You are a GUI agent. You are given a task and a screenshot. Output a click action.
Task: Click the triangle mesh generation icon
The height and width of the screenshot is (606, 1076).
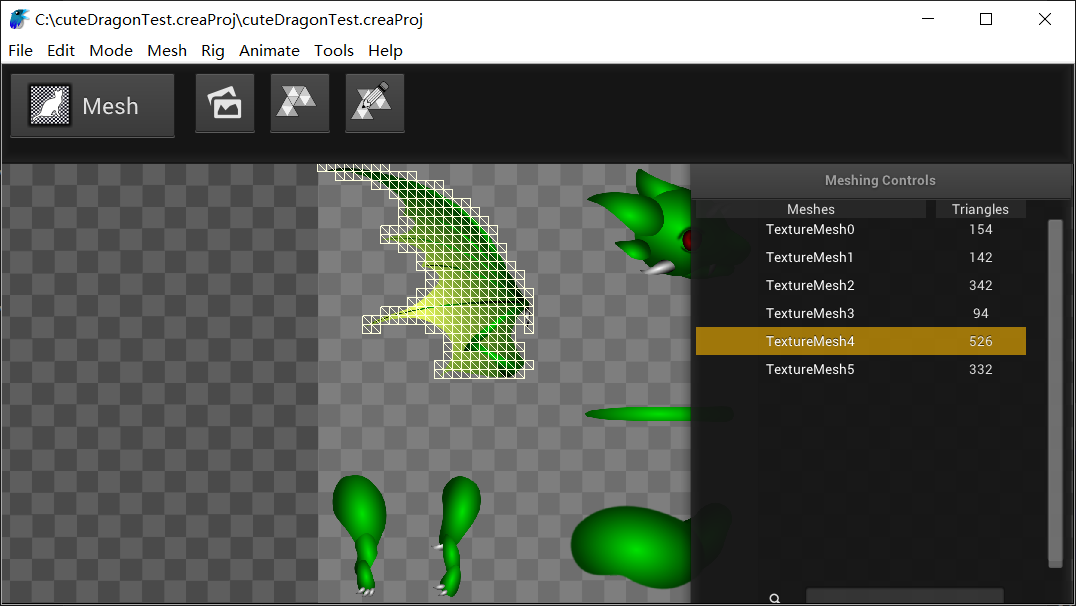click(299, 103)
